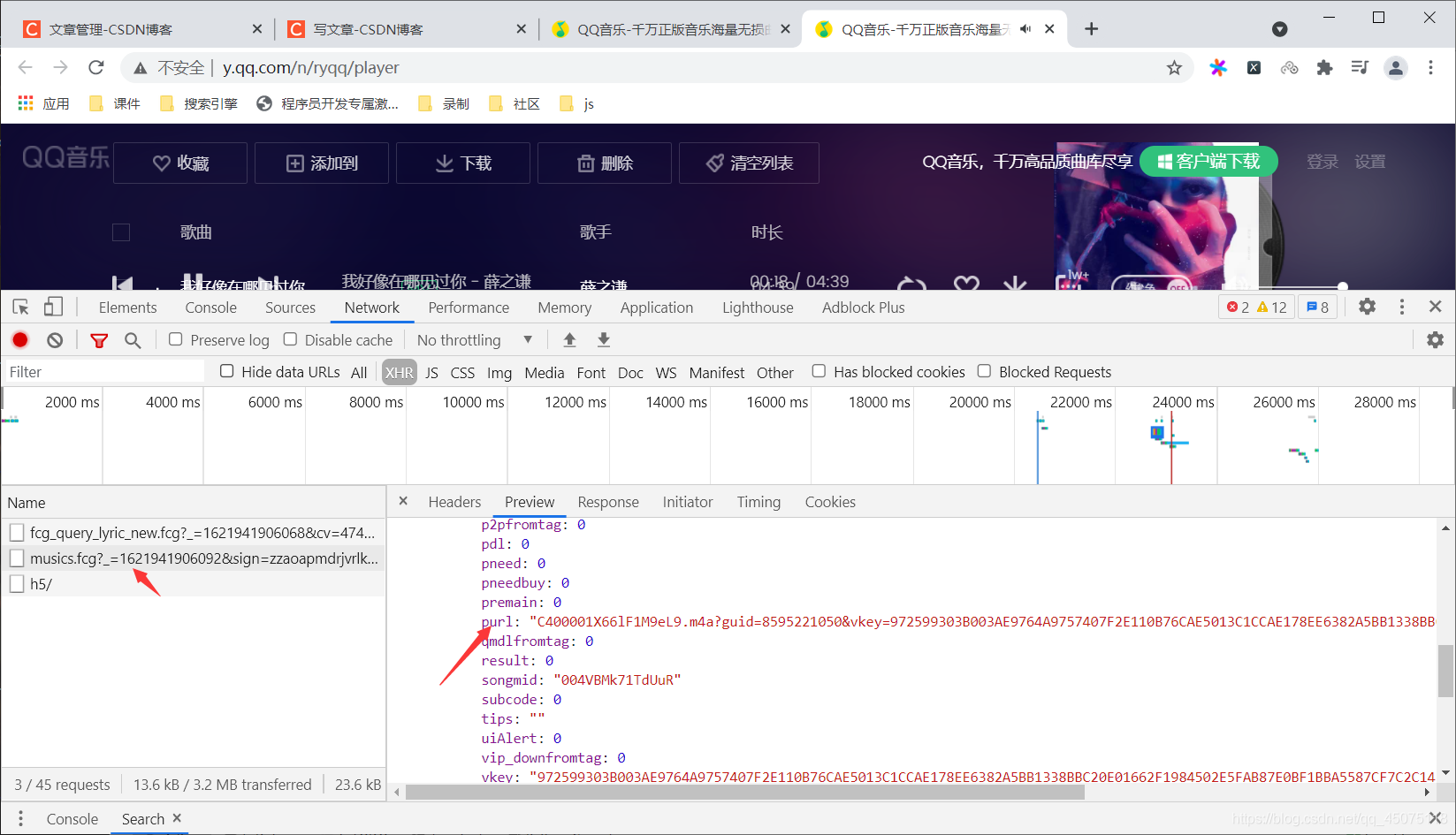Open a new browser tab

[1091, 29]
